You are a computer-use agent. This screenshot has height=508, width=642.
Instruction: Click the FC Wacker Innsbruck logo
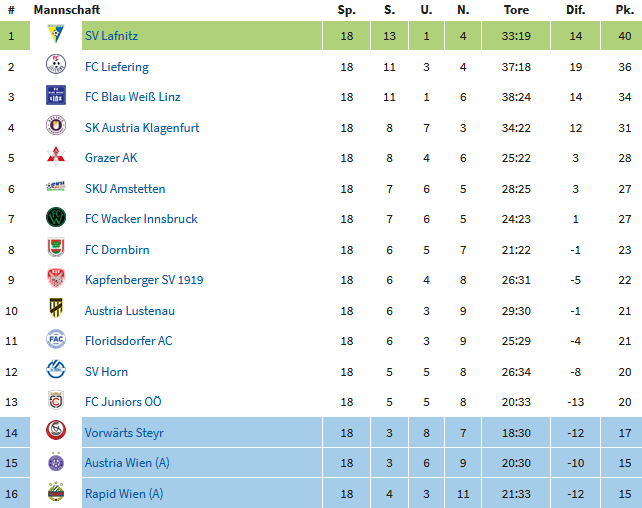tap(56, 217)
